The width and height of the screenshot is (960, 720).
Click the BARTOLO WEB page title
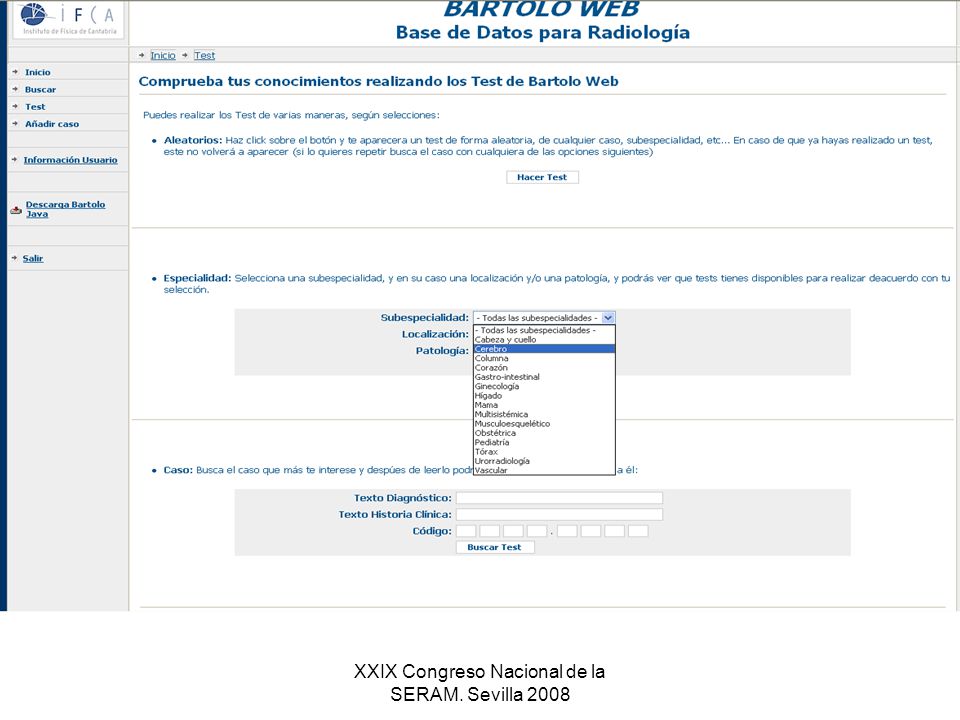tap(542, 9)
